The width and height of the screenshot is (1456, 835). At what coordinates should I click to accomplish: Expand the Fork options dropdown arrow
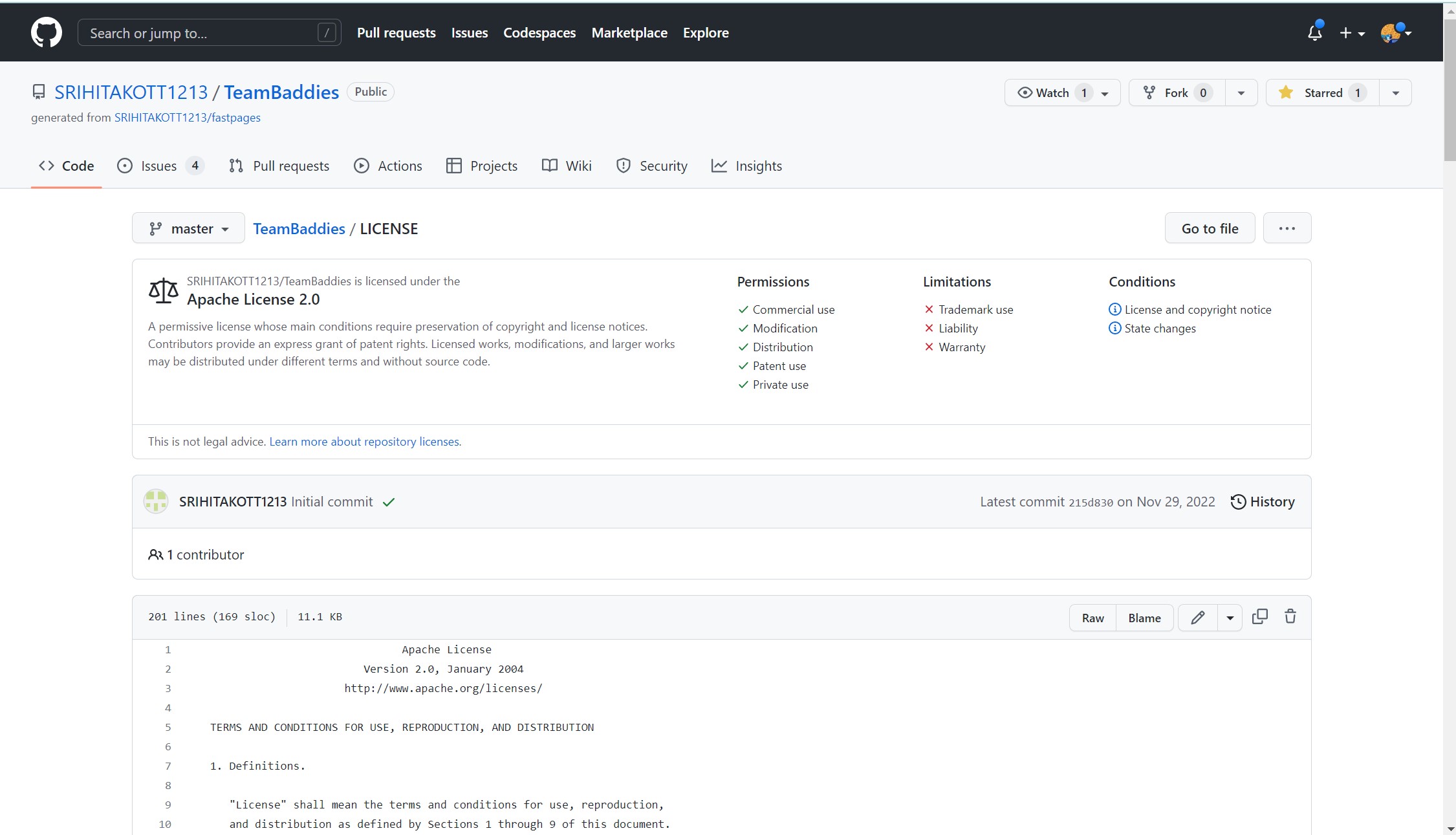tap(1241, 92)
